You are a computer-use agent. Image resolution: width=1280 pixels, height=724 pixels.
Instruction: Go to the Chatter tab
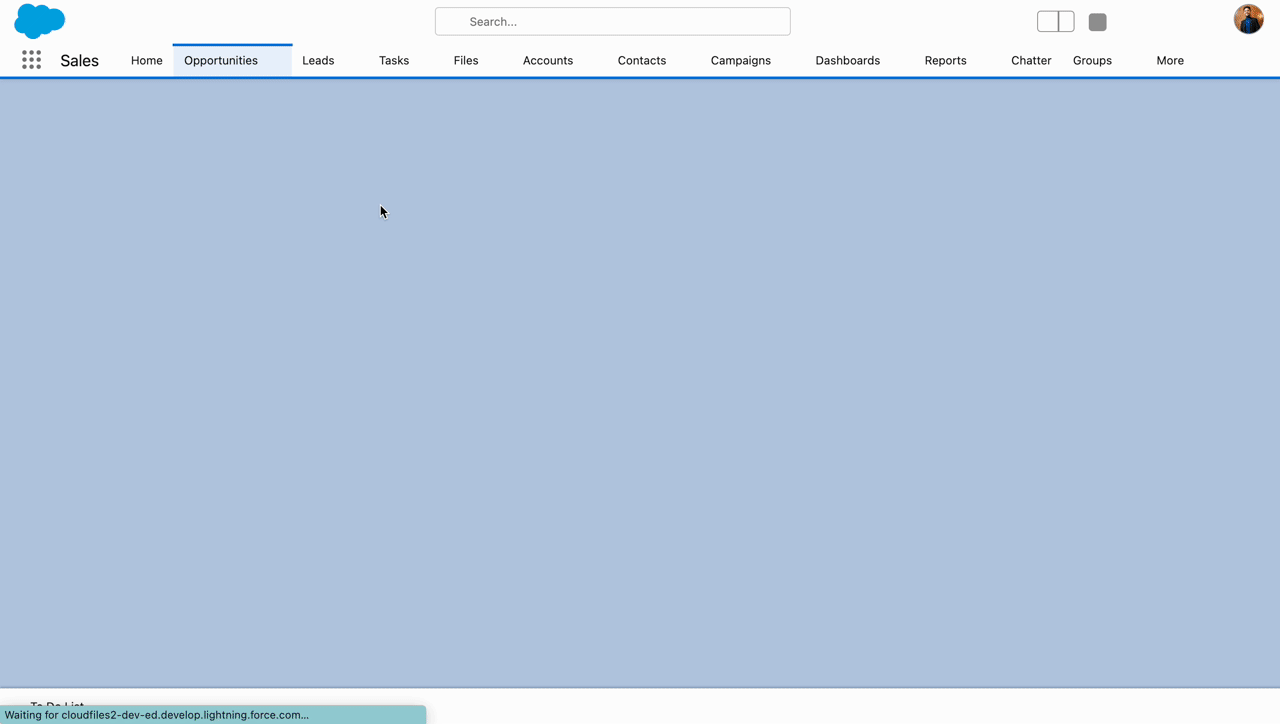[1030, 60]
